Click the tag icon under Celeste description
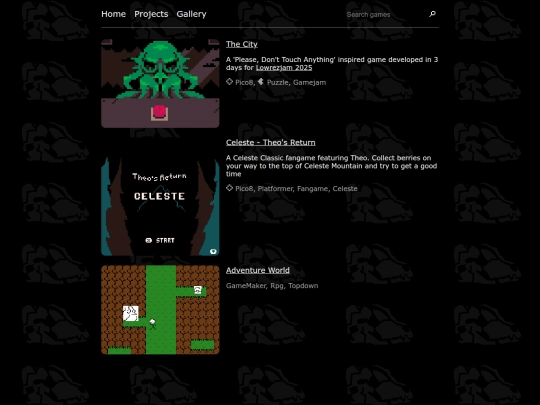The image size is (540, 405). click(229, 188)
